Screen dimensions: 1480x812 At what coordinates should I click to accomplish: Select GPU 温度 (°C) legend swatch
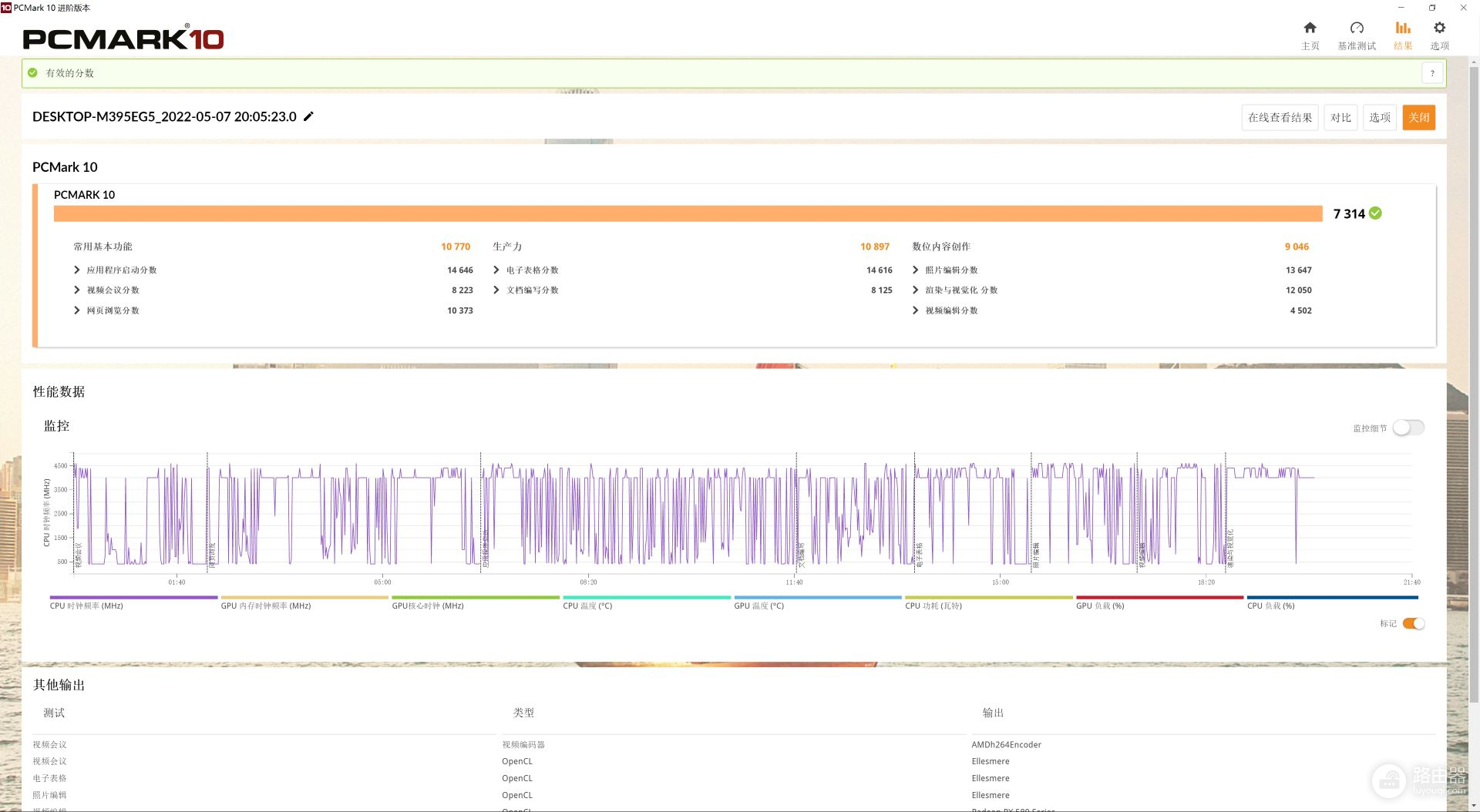point(818,597)
